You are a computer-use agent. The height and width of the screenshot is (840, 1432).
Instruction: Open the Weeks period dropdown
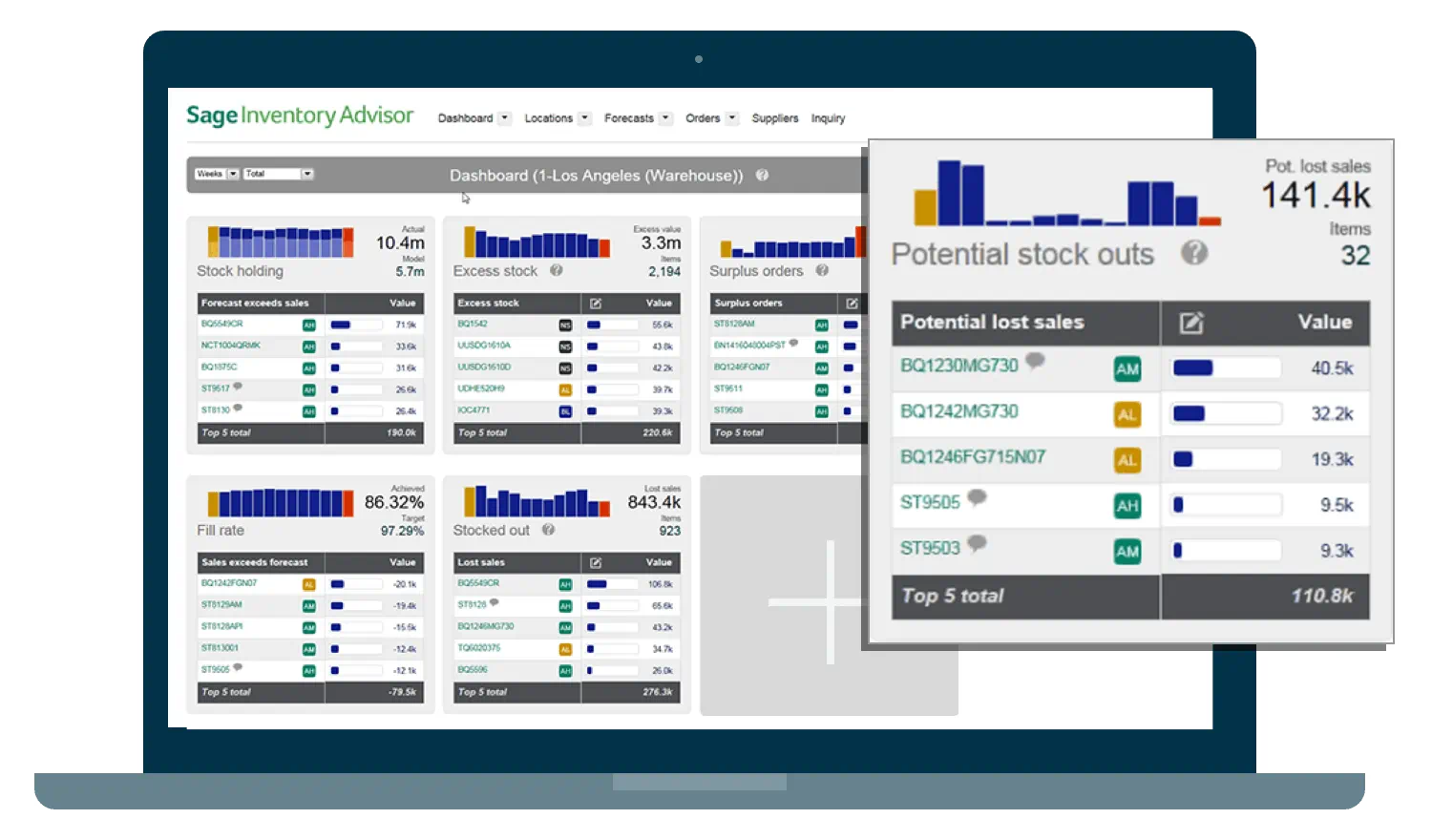tap(217, 174)
